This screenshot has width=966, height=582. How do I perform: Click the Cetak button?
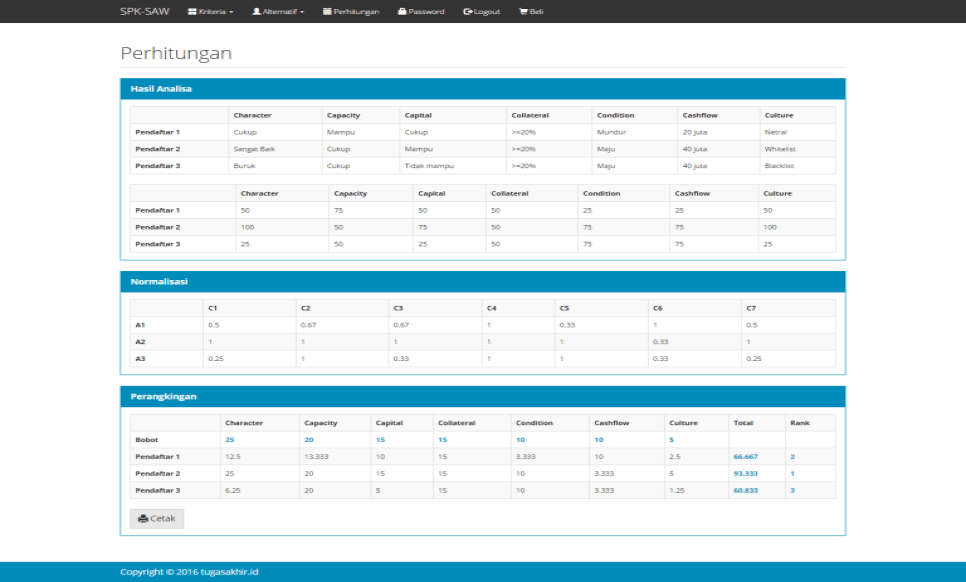pyautogui.click(x=155, y=518)
